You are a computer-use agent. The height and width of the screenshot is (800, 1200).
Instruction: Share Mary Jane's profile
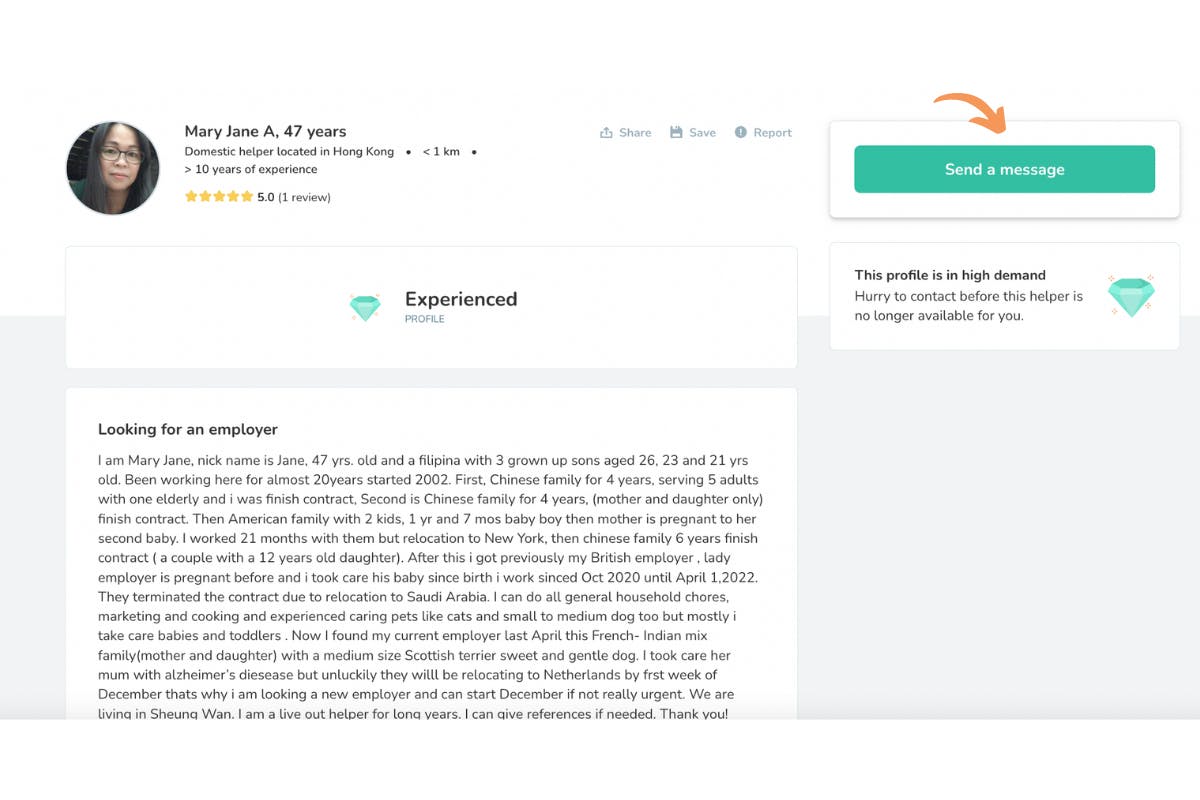point(625,132)
